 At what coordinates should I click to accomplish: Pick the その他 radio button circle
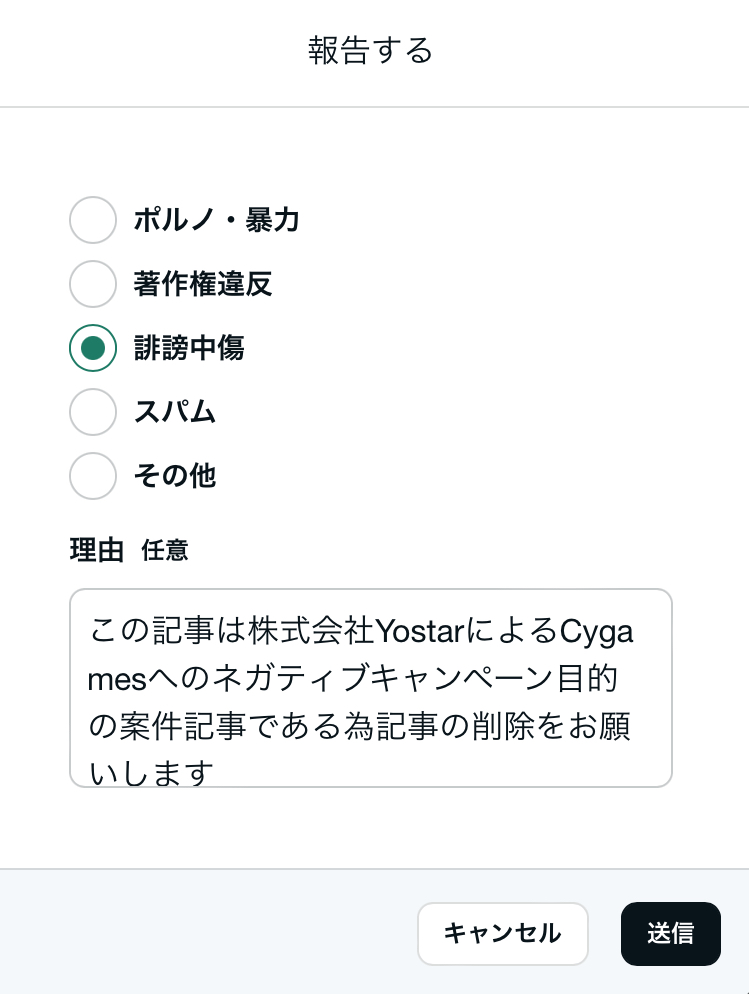click(93, 476)
